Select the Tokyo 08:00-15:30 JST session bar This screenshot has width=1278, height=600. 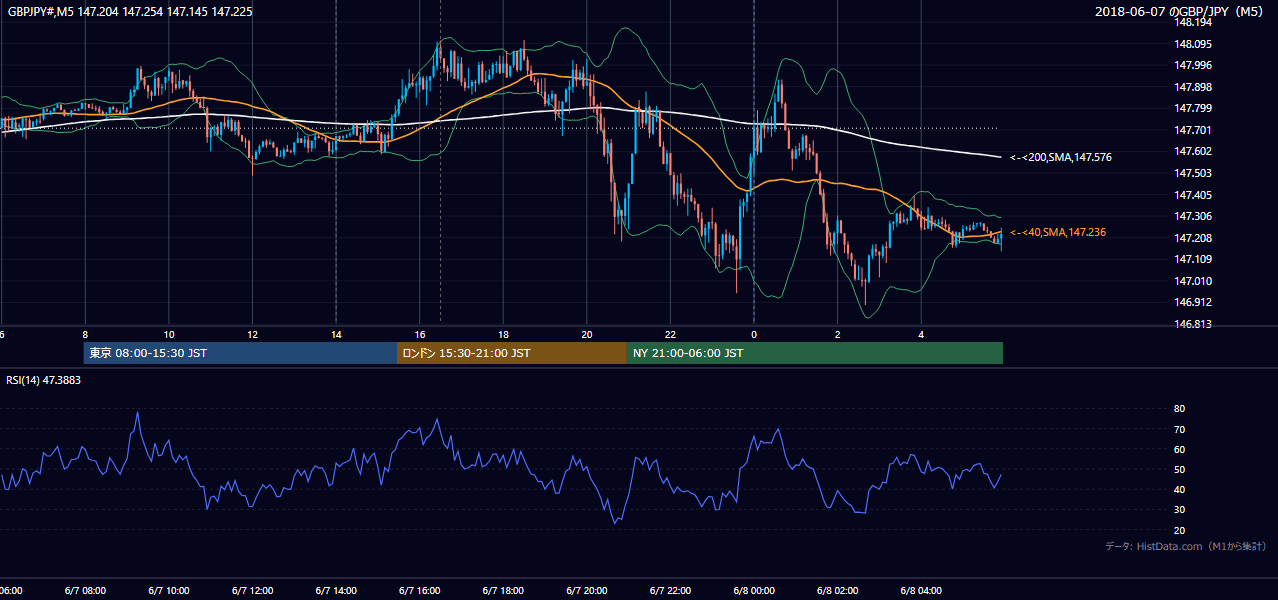(x=240, y=353)
